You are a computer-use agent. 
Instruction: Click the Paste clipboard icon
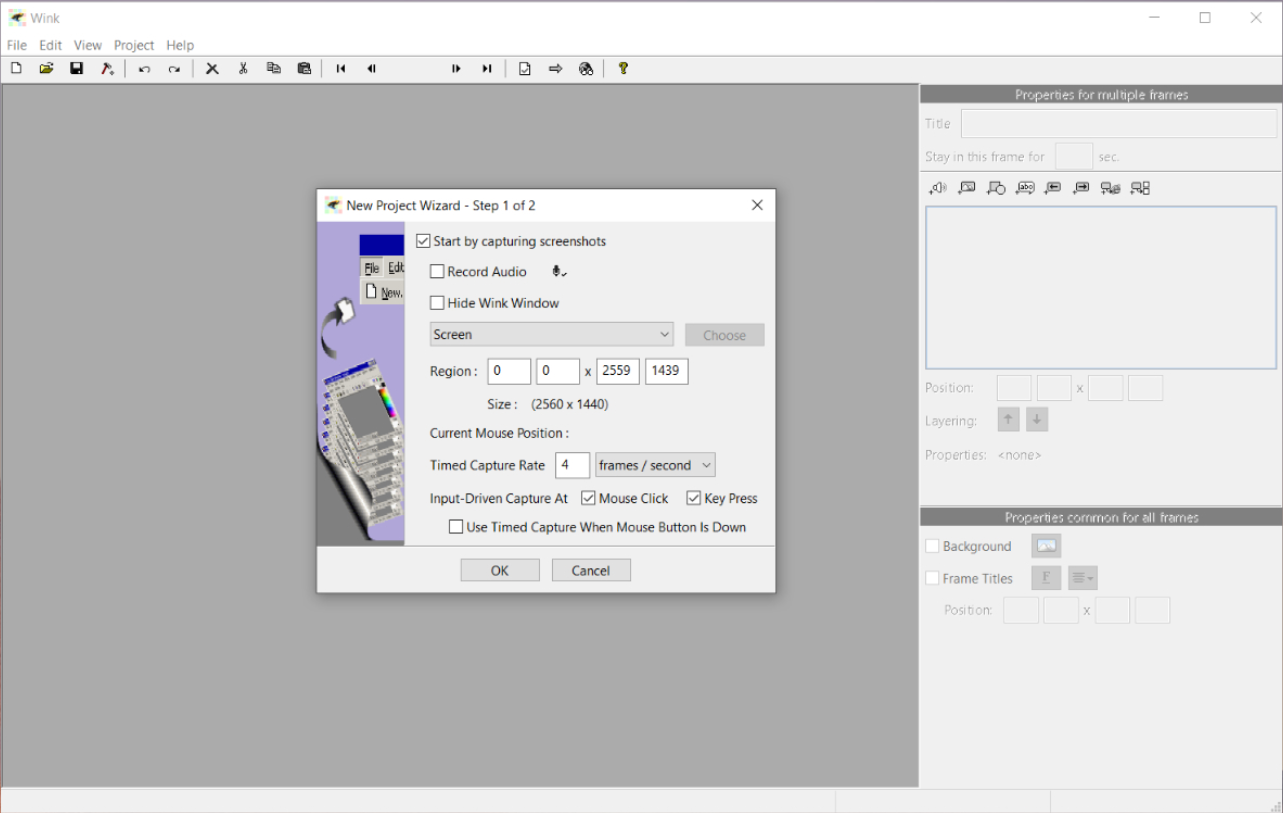click(x=304, y=68)
